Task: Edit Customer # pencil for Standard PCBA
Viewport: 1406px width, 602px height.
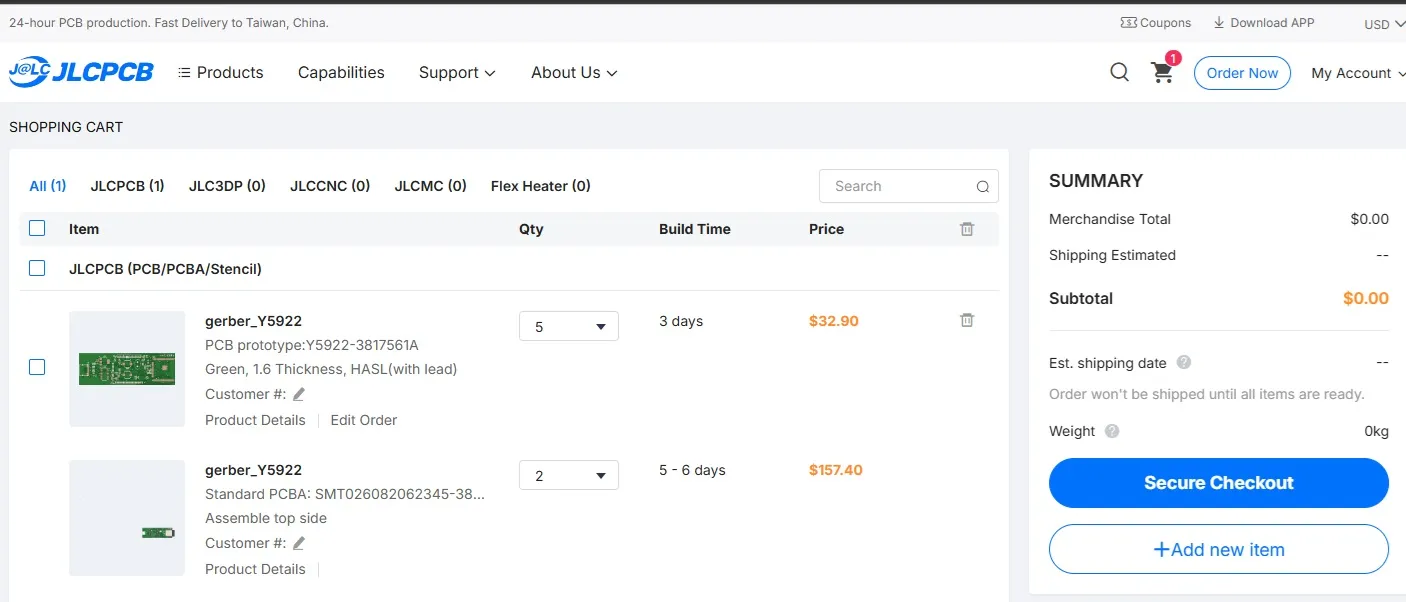Action: click(x=298, y=543)
